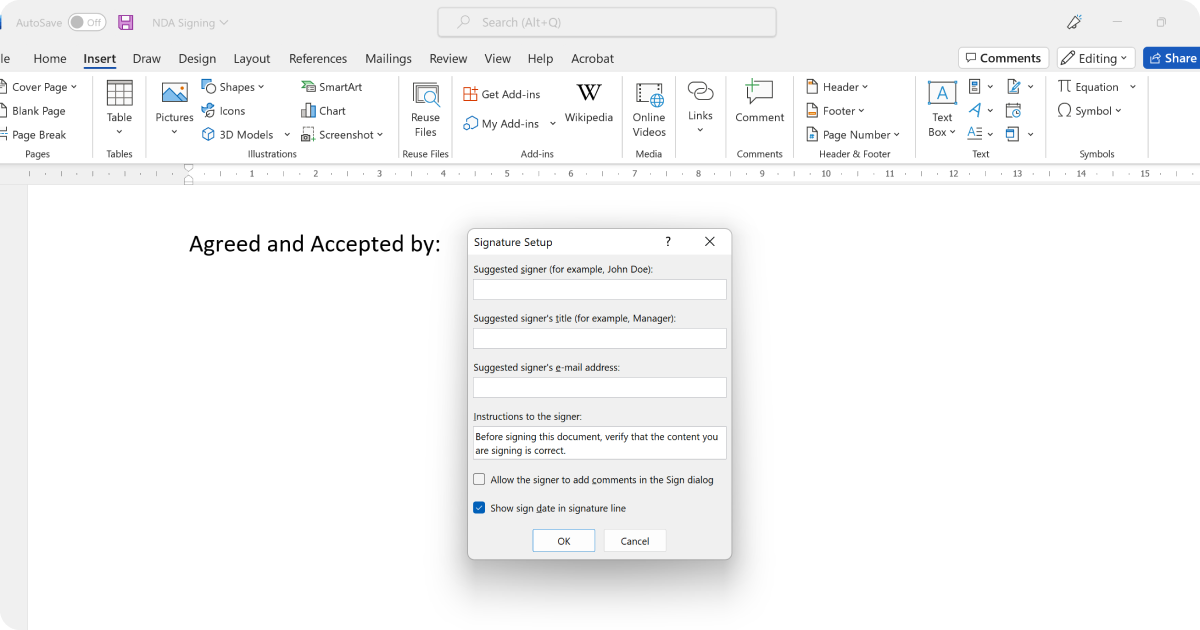Viewport: 1200px width, 630px height.
Task: Open the Help tab
Action: 540,59
